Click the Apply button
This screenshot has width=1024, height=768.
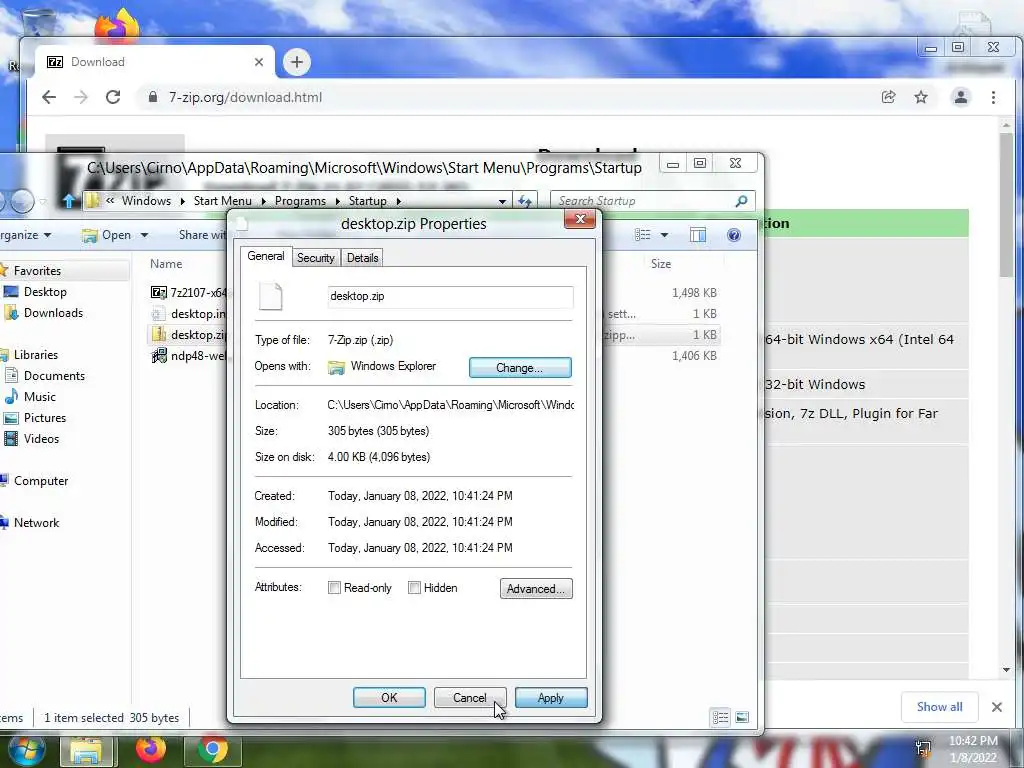coord(551,697)
